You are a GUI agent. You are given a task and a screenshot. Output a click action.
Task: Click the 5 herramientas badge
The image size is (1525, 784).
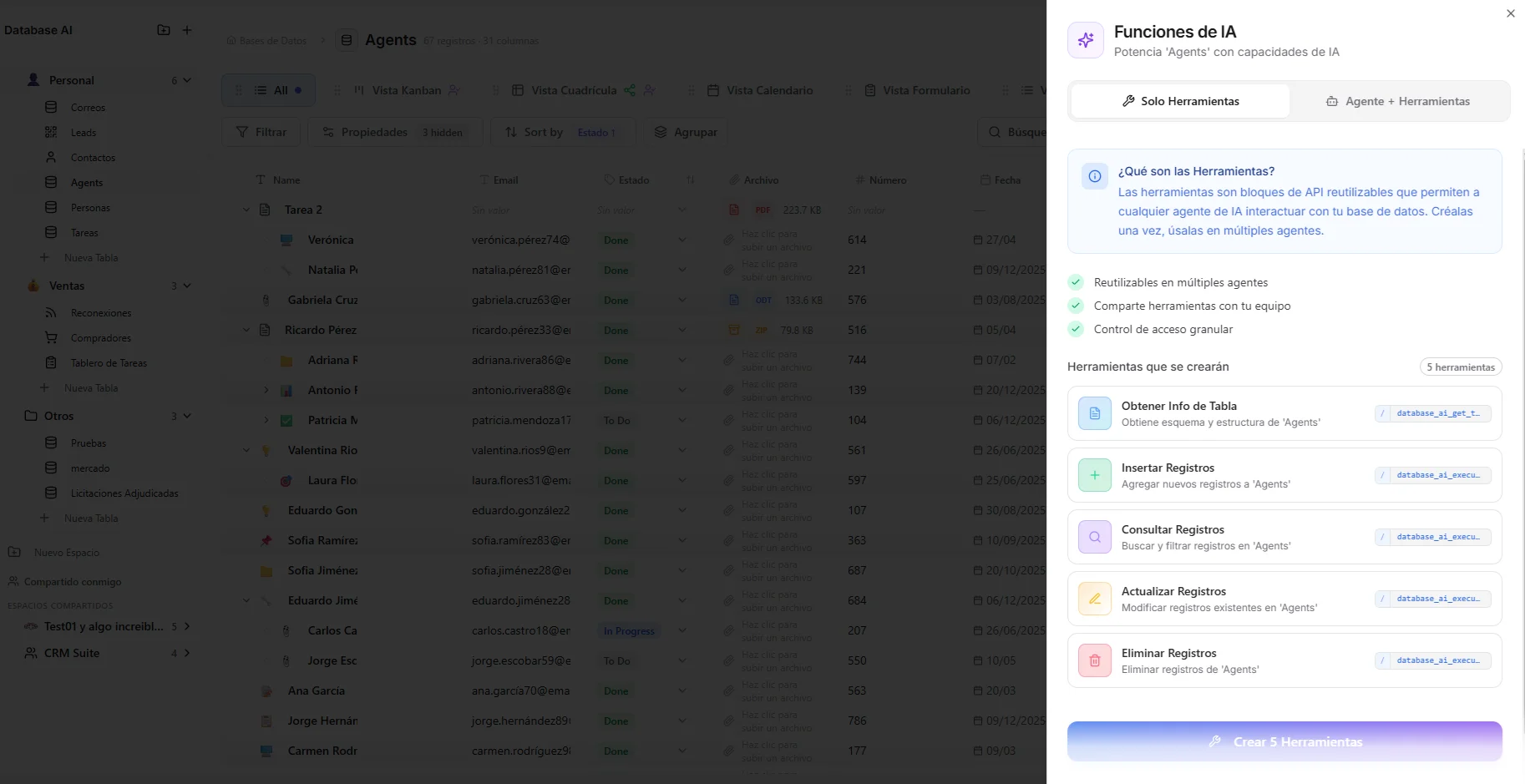[1461, 367]
